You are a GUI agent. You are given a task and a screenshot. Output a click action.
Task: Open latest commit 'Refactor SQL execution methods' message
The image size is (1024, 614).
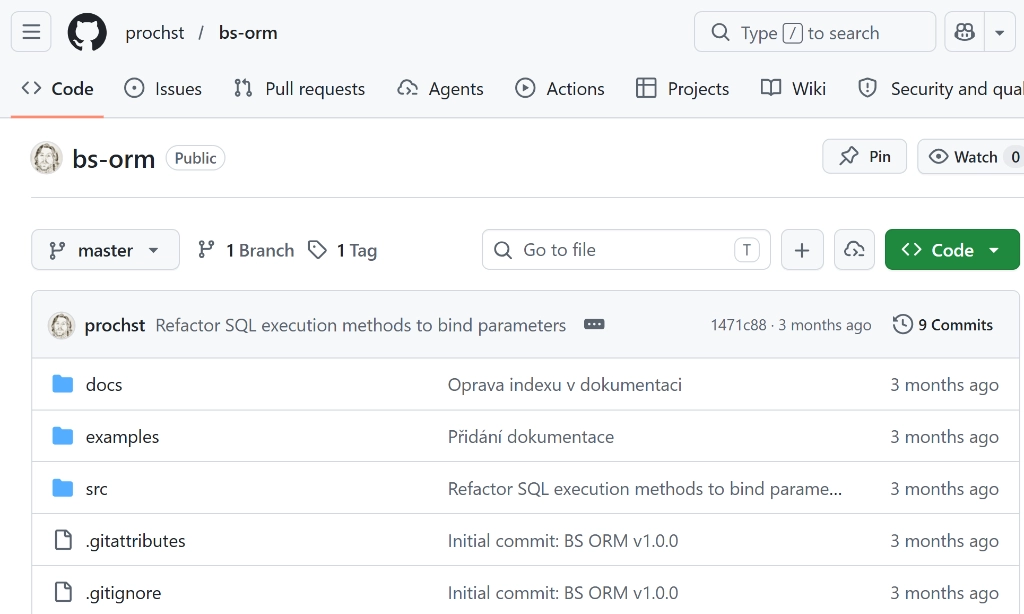pos(360,325)
